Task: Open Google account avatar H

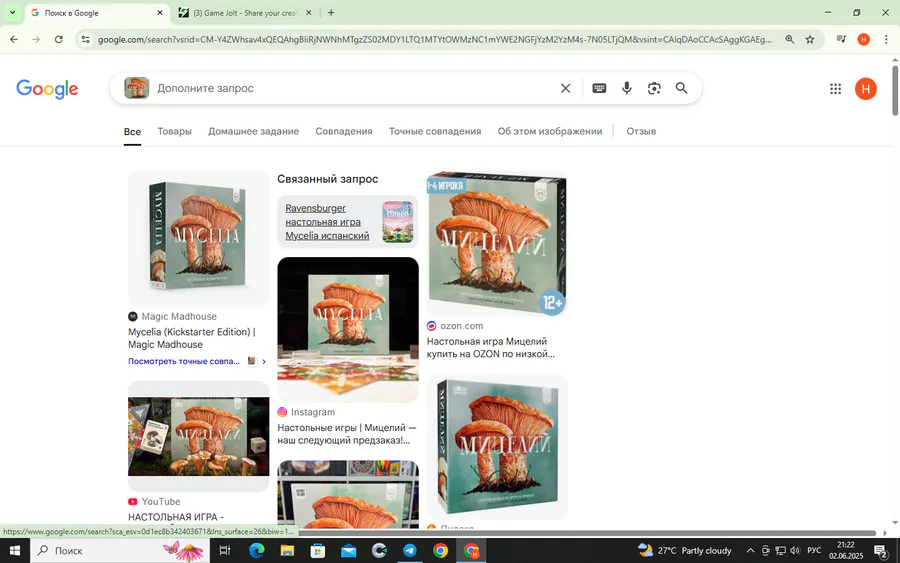Action: coord(866,88)
